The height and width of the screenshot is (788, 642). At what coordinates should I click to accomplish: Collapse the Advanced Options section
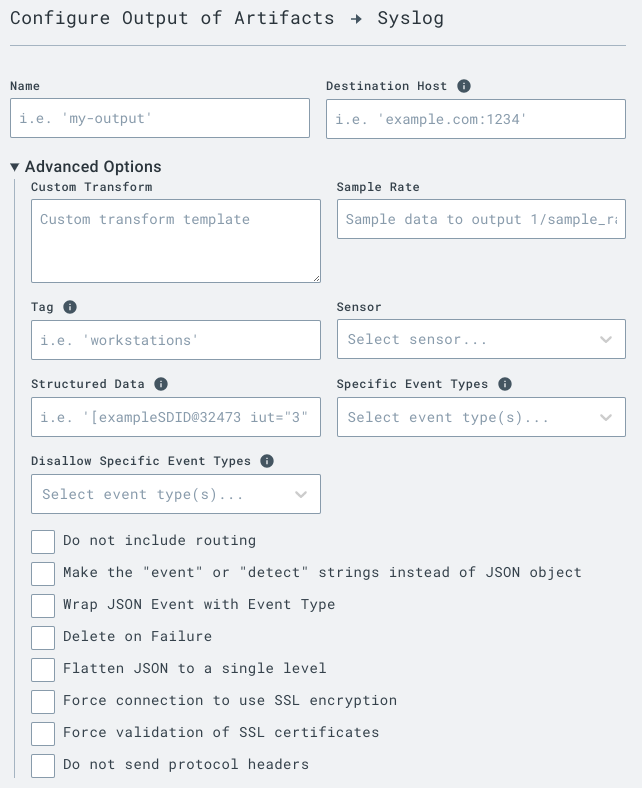click(x=86, y=167)
